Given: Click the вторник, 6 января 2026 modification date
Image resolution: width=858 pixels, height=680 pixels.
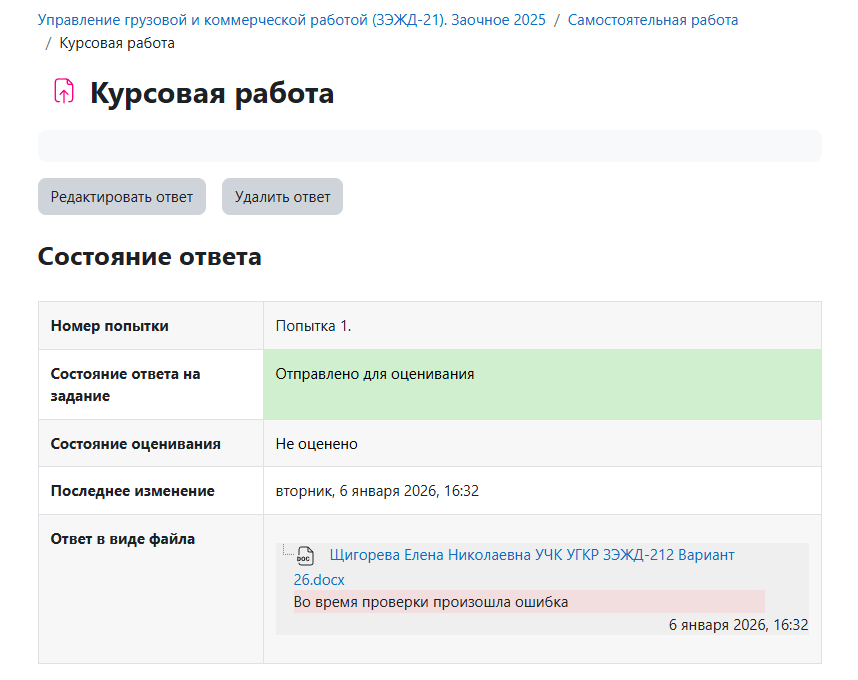Looking at the screenshot, I should click(x=377, y=491).
